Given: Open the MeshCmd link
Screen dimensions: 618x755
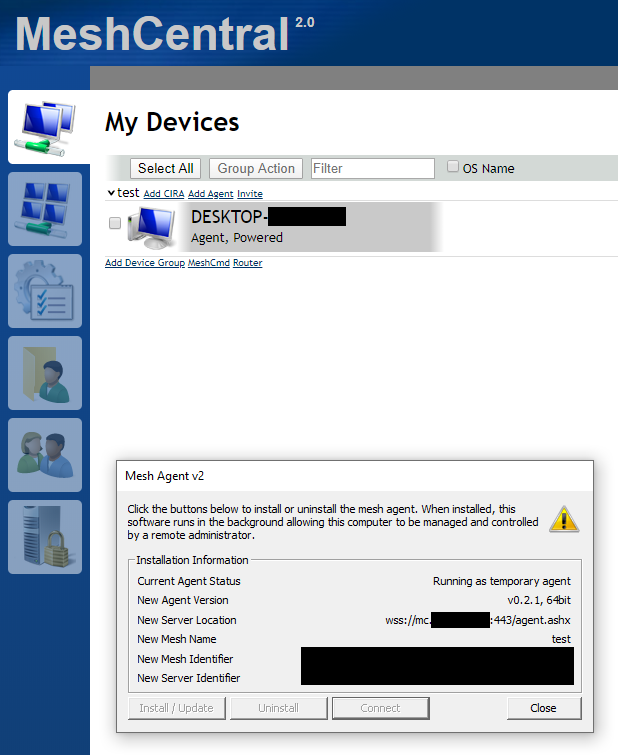Looking at the screenshot, I should point(209,263).
